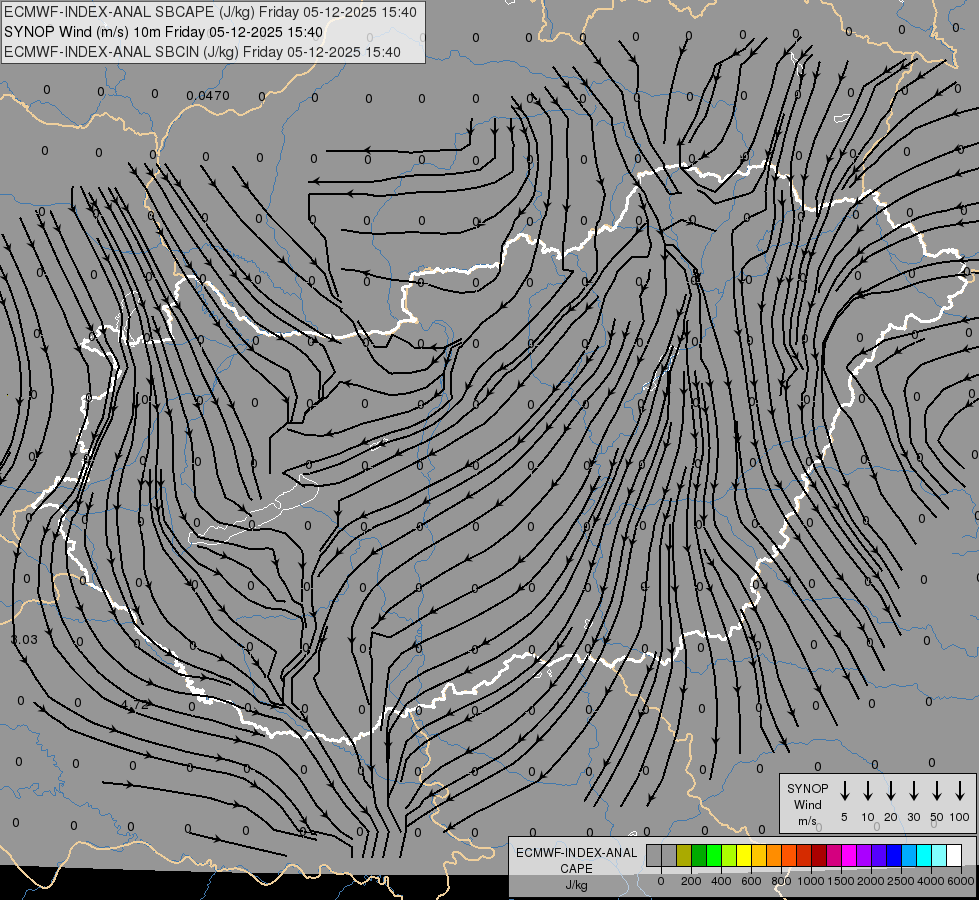Select the purple CAPE swatch near 2000
979x900 pixels.
tap(864, 855)
